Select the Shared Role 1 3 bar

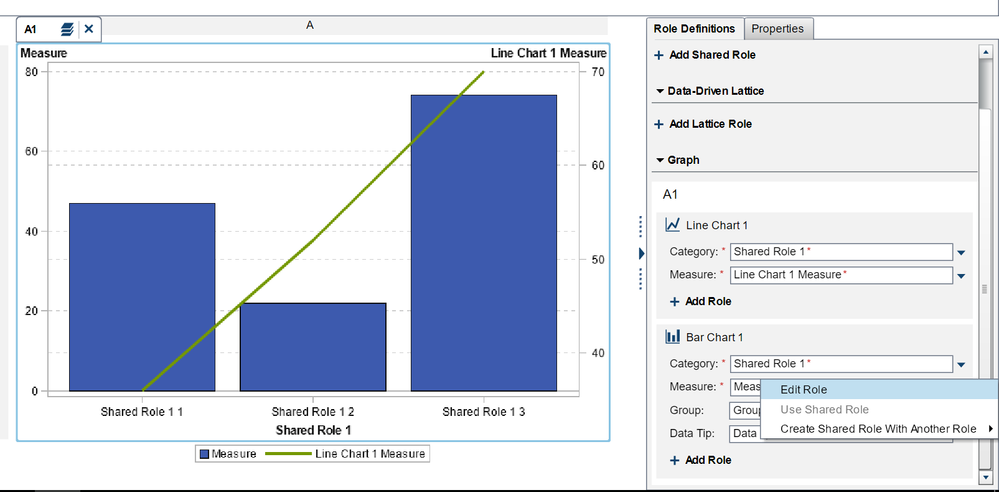484,243
